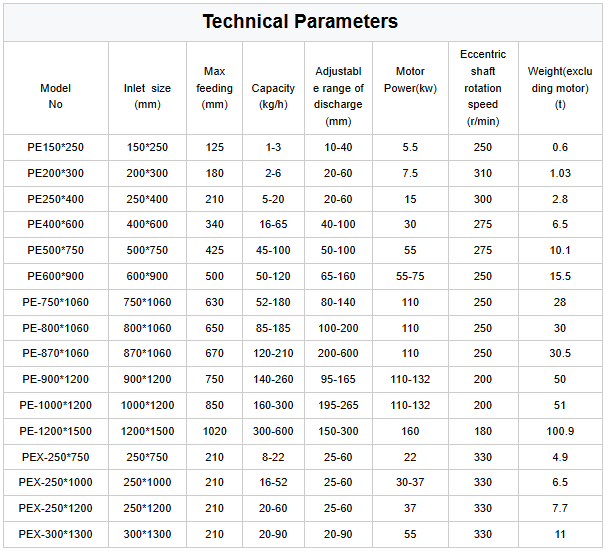Select the 1200*1500 inlet size cell
The height and width of the screenshot is (552, 608).
(x=147, y=431)
